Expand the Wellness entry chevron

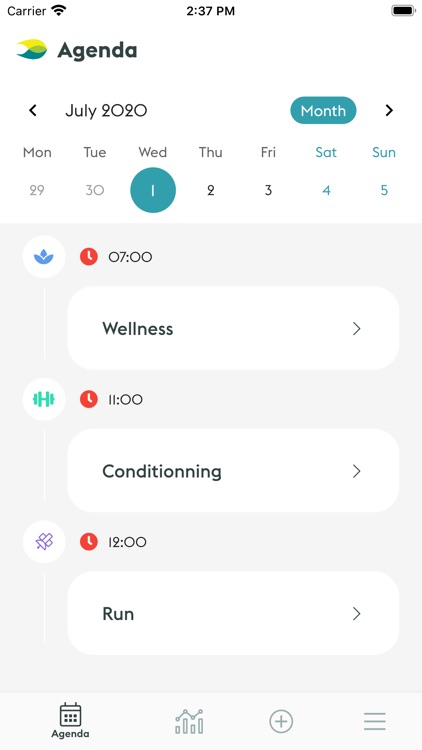356,329
